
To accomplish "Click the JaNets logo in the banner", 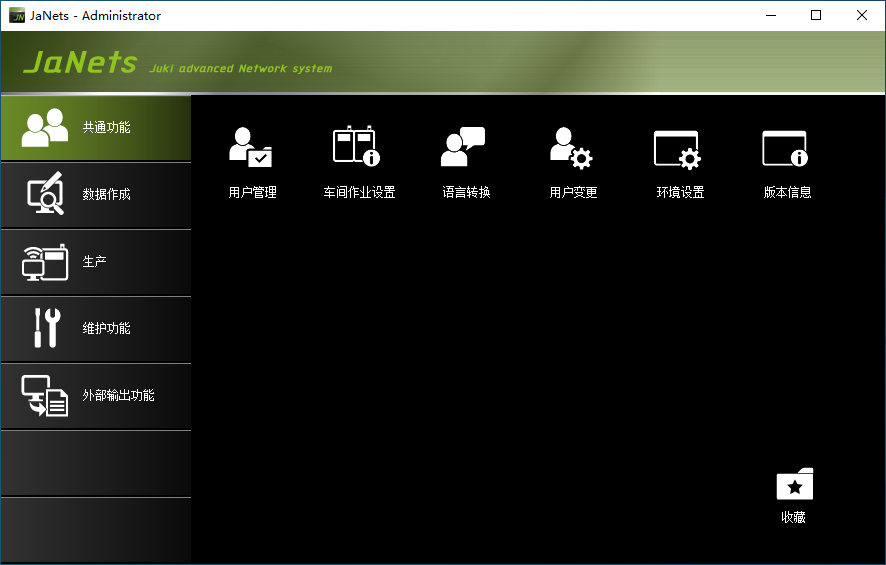I will tap(80, 63).
